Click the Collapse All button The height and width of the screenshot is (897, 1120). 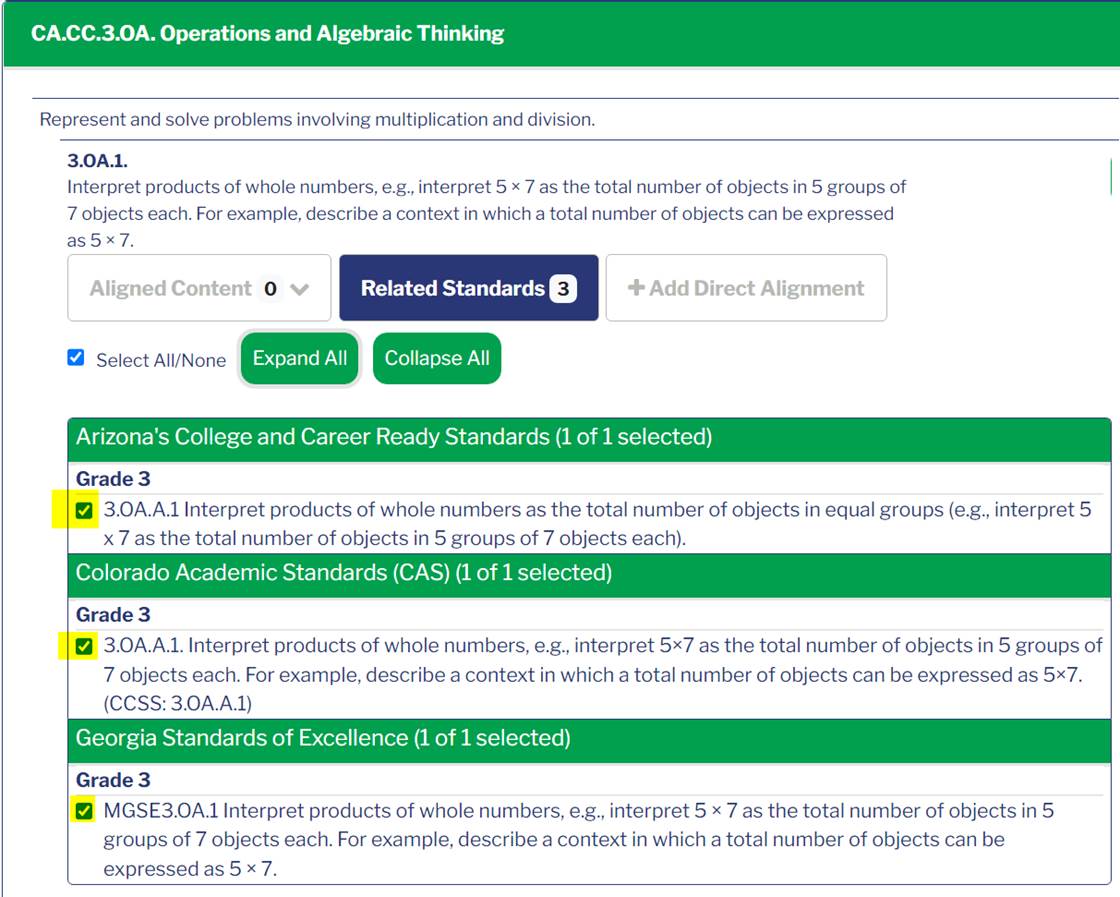point(437,359)
